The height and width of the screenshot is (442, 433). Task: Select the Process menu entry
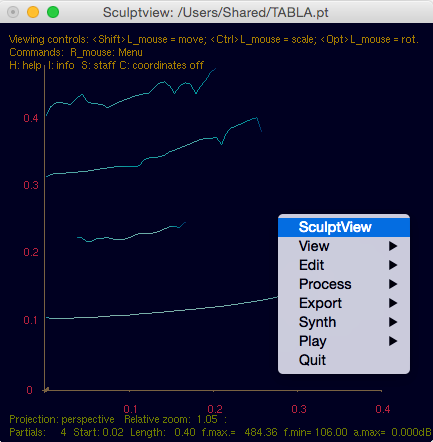point(344,284)
